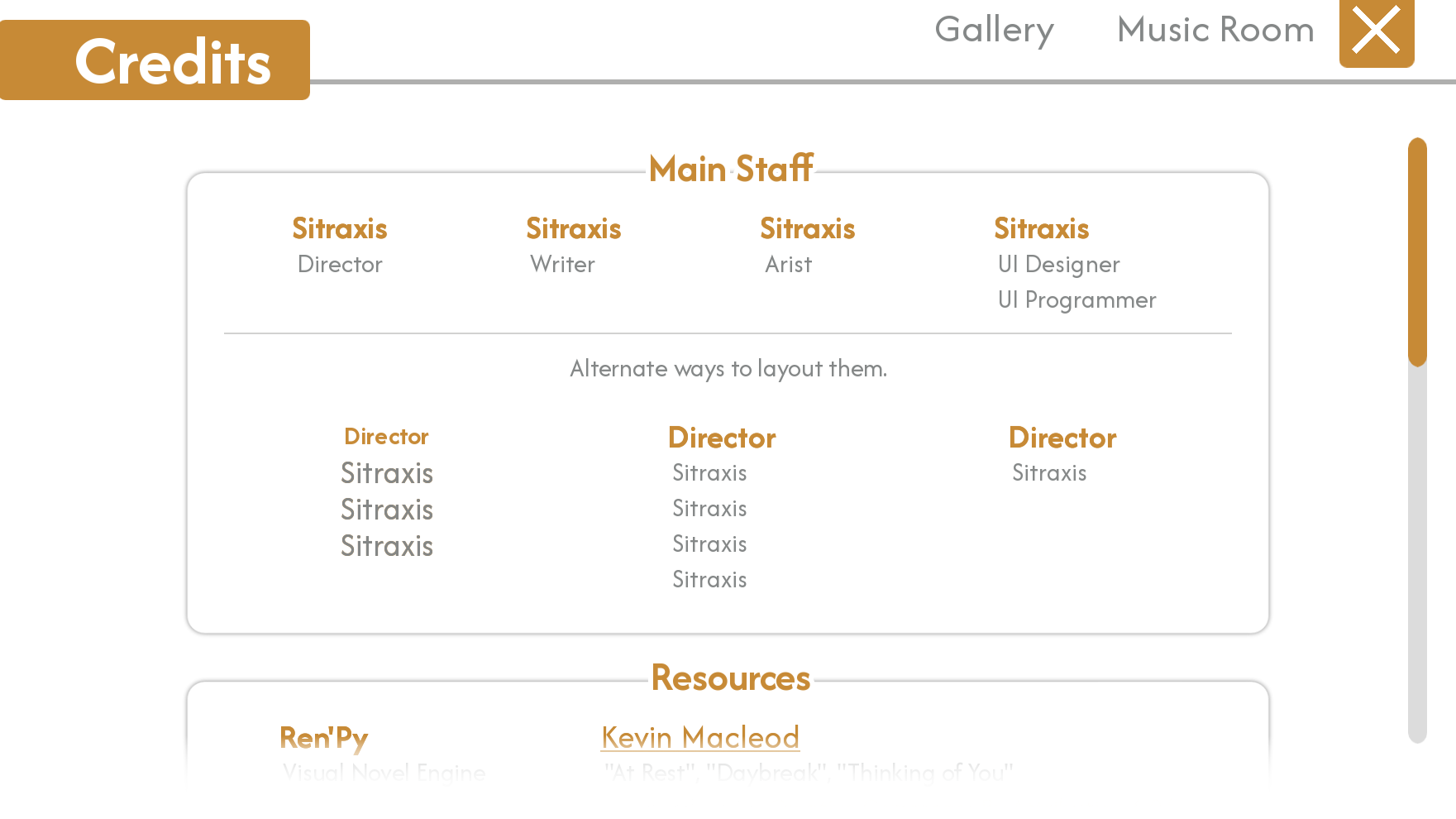Click the UI Programmer role label
The width and height of the screenshot is (1456, 819).
click(x=1076, y=299)
